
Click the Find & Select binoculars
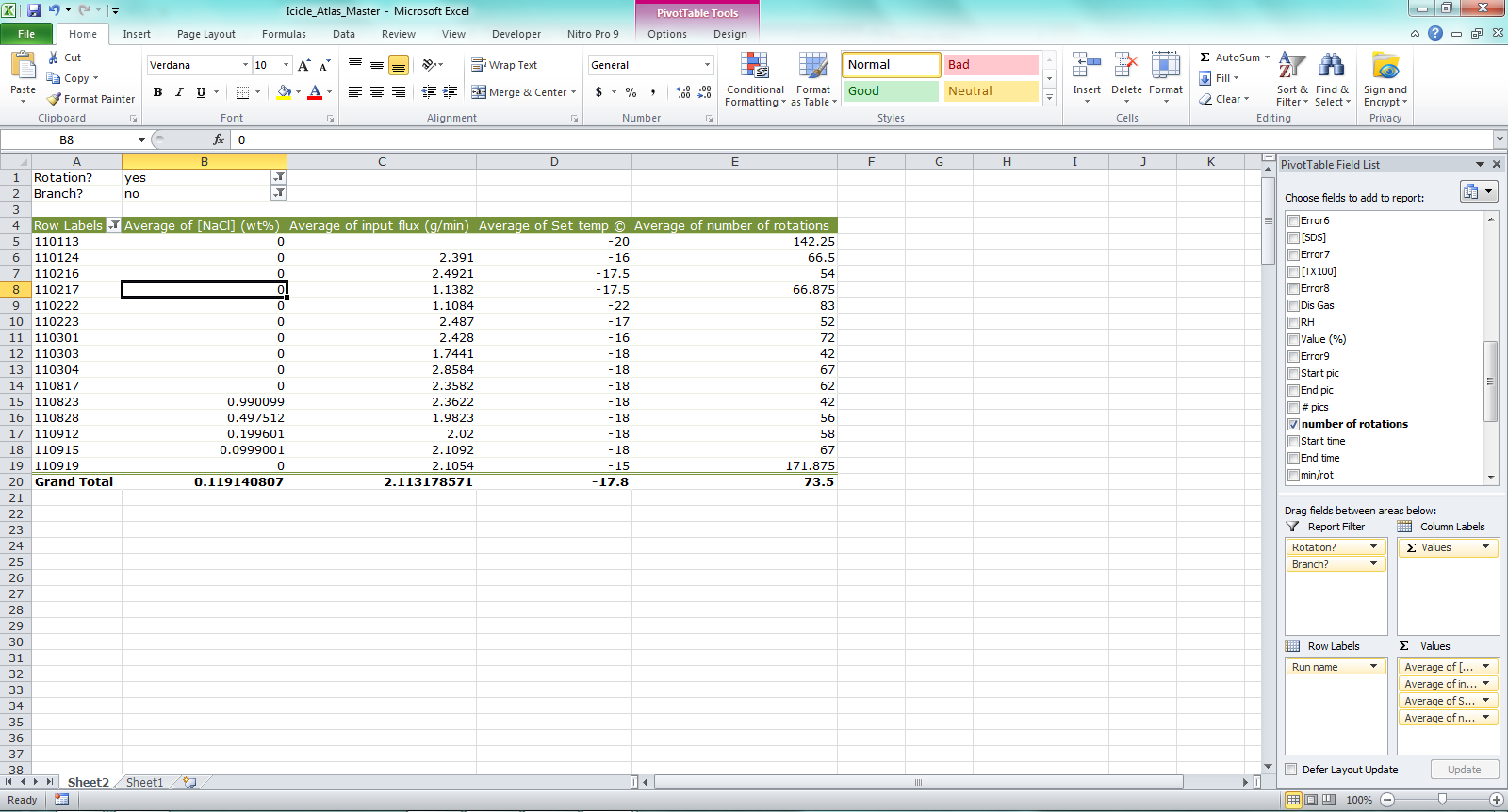pyautogui.click(x=1332, y=68)
